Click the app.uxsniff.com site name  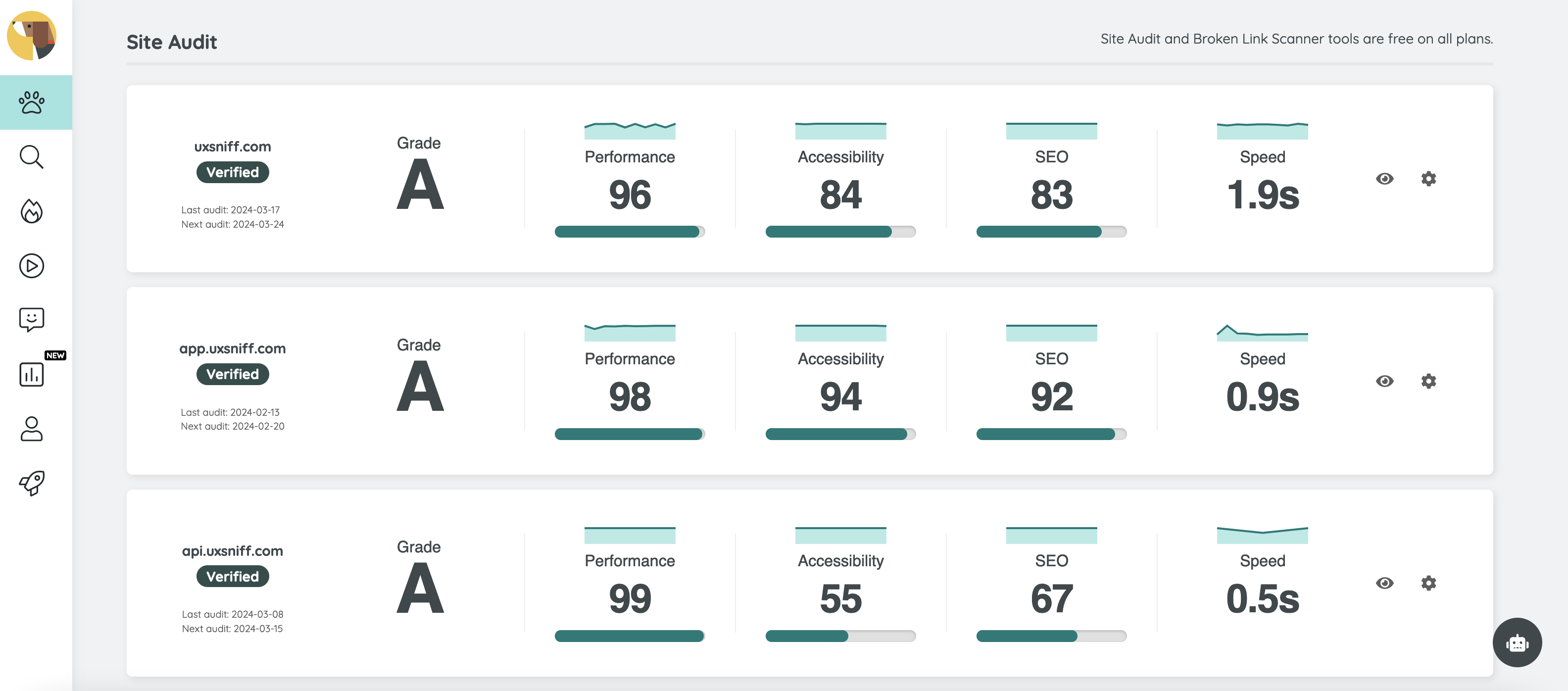[x=233, y=349]
